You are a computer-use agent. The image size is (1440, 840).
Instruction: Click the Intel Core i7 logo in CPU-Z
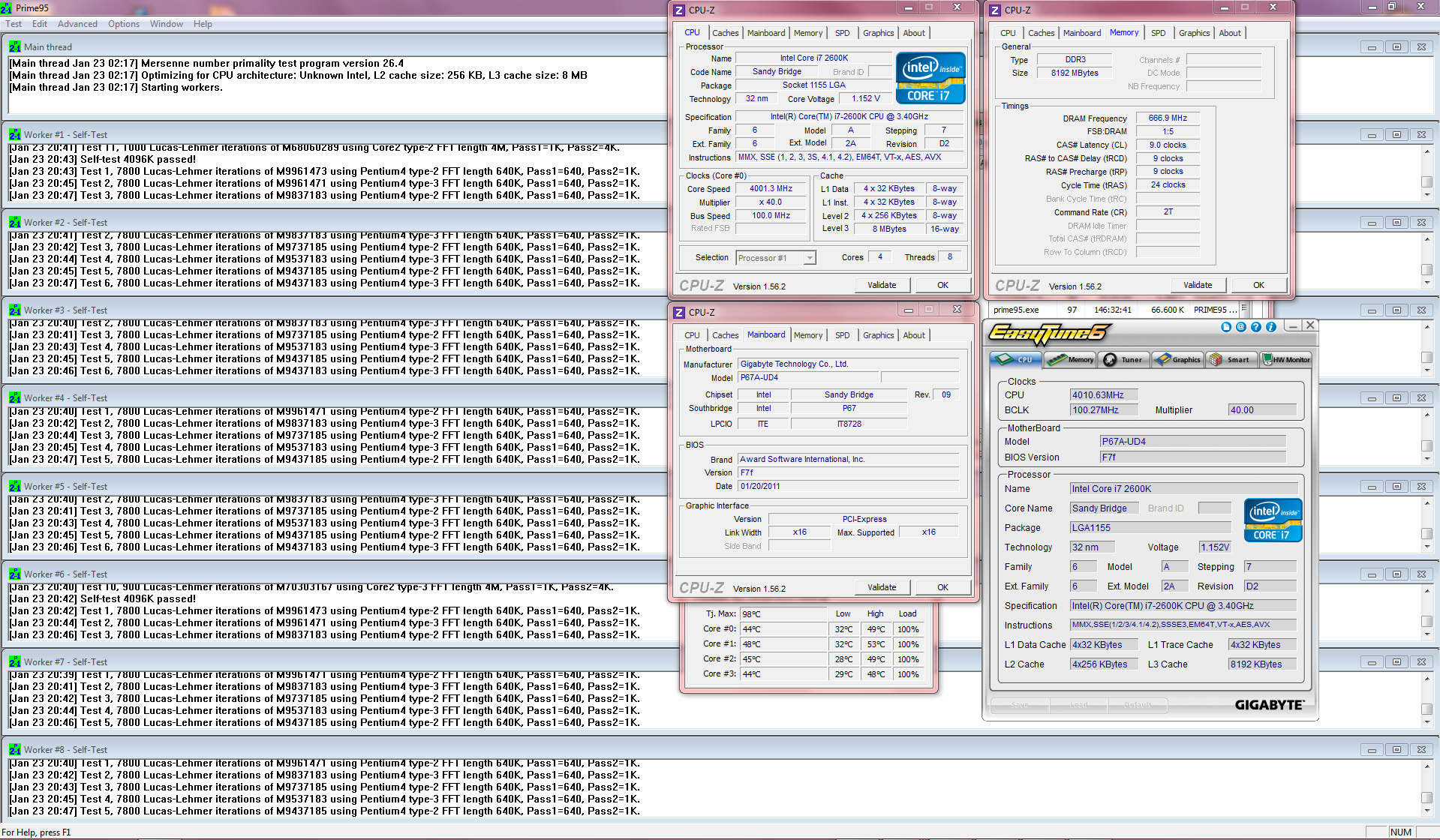(x=930, y=78)
